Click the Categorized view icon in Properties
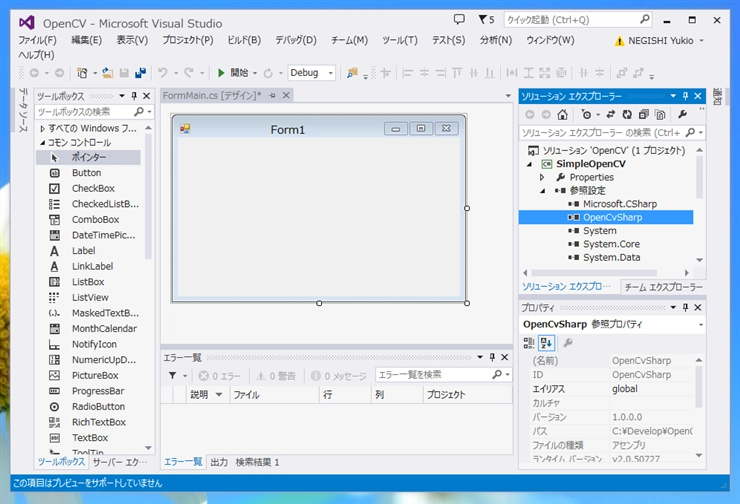740x504 pixels. 529,343
